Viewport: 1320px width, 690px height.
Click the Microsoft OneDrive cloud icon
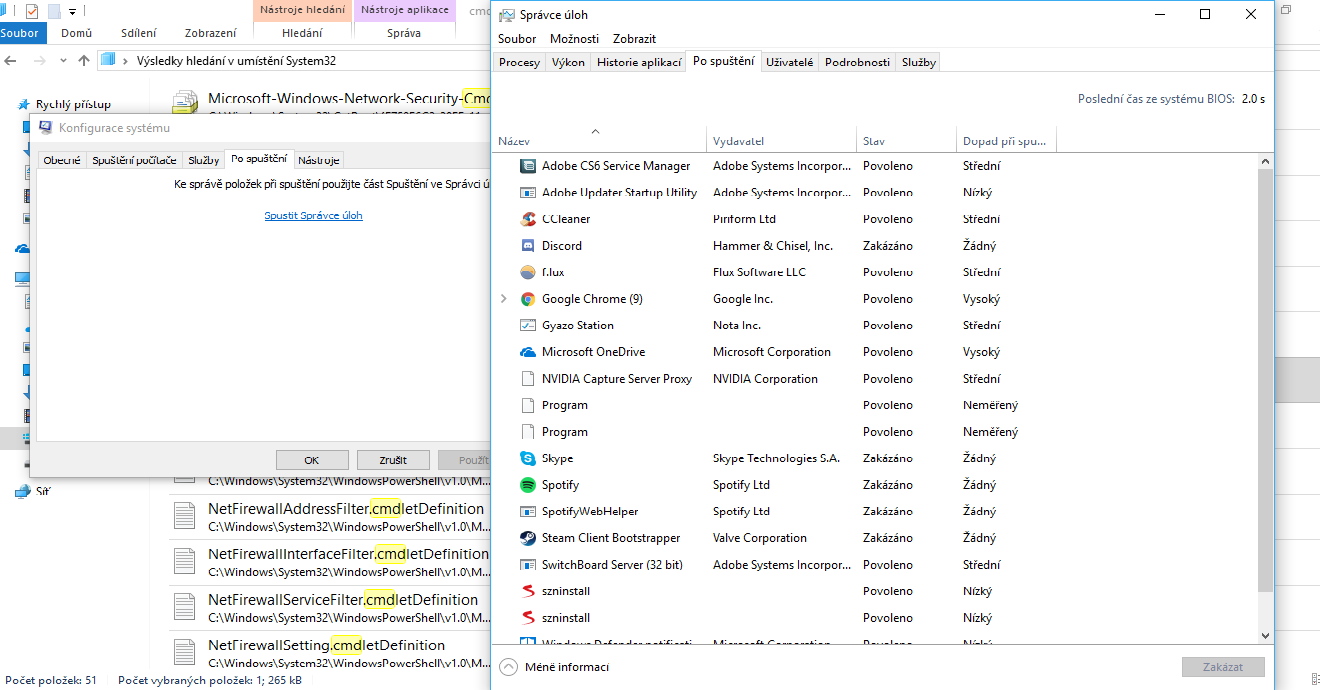coord(528,352)
